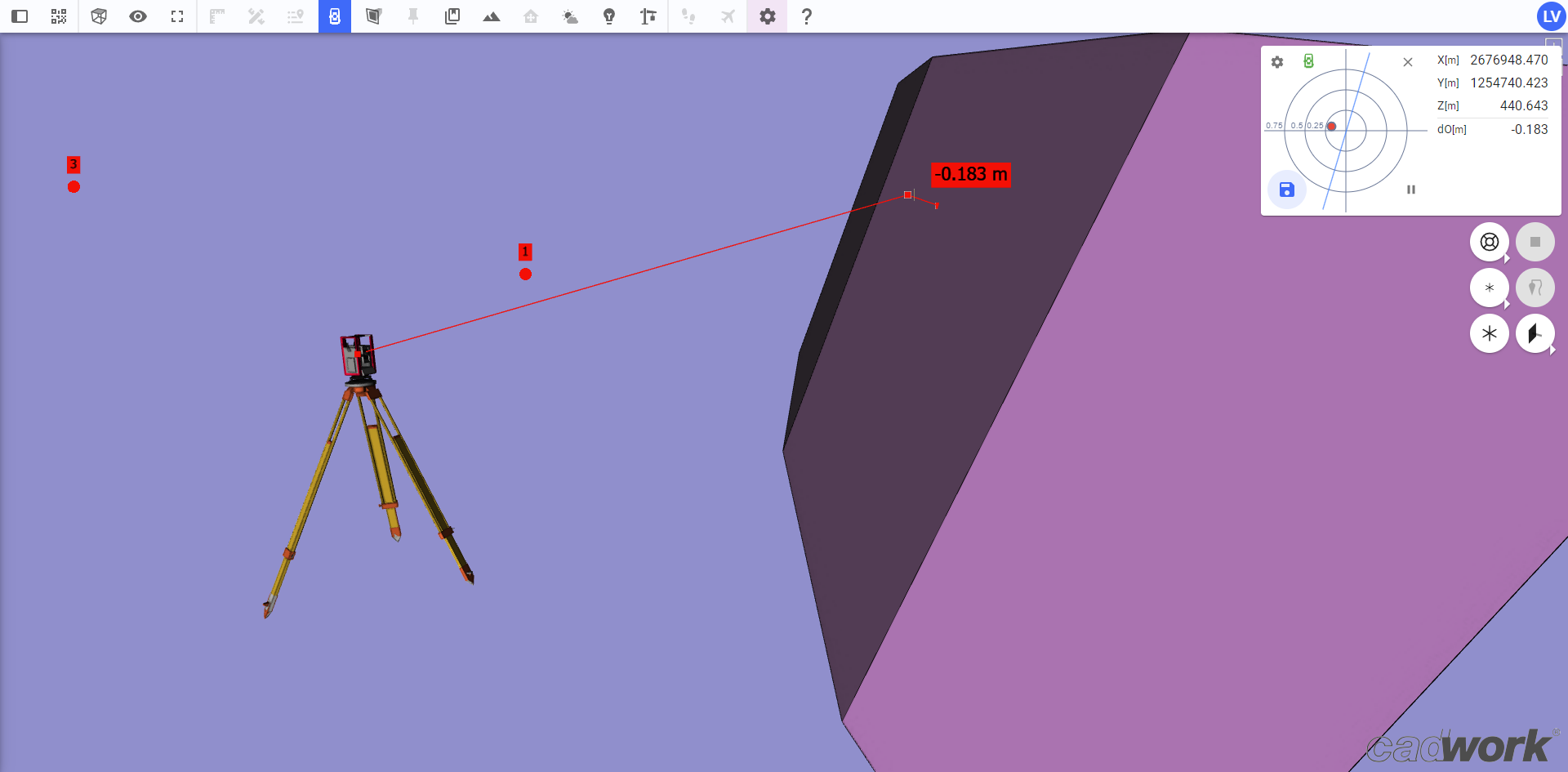
Task: Open the saved views bookmark icon
Action: coord(452,16)
